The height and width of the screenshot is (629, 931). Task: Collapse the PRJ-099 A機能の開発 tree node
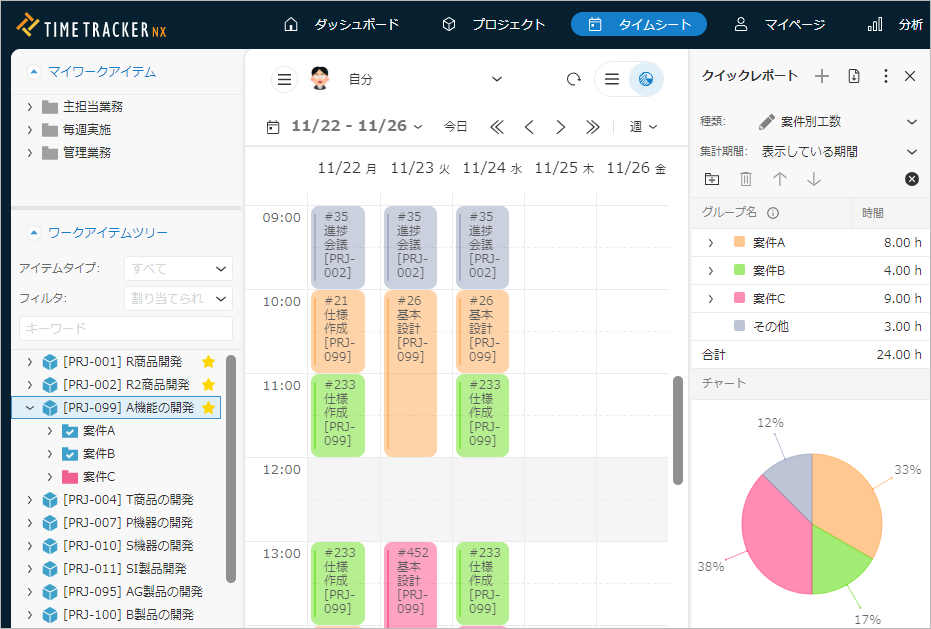(x=29, y=408)
